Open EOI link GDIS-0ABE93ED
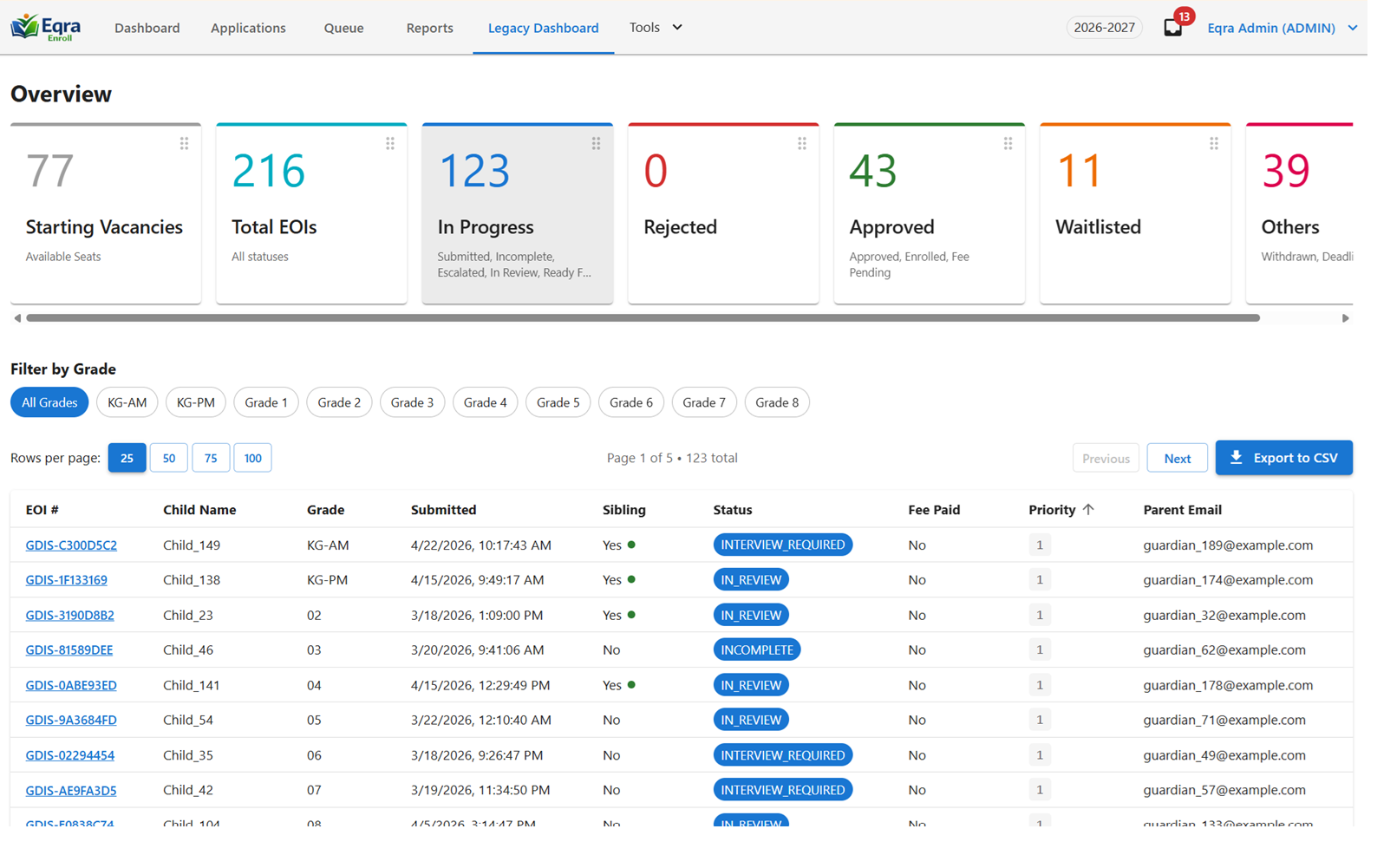 click(71, 685)
